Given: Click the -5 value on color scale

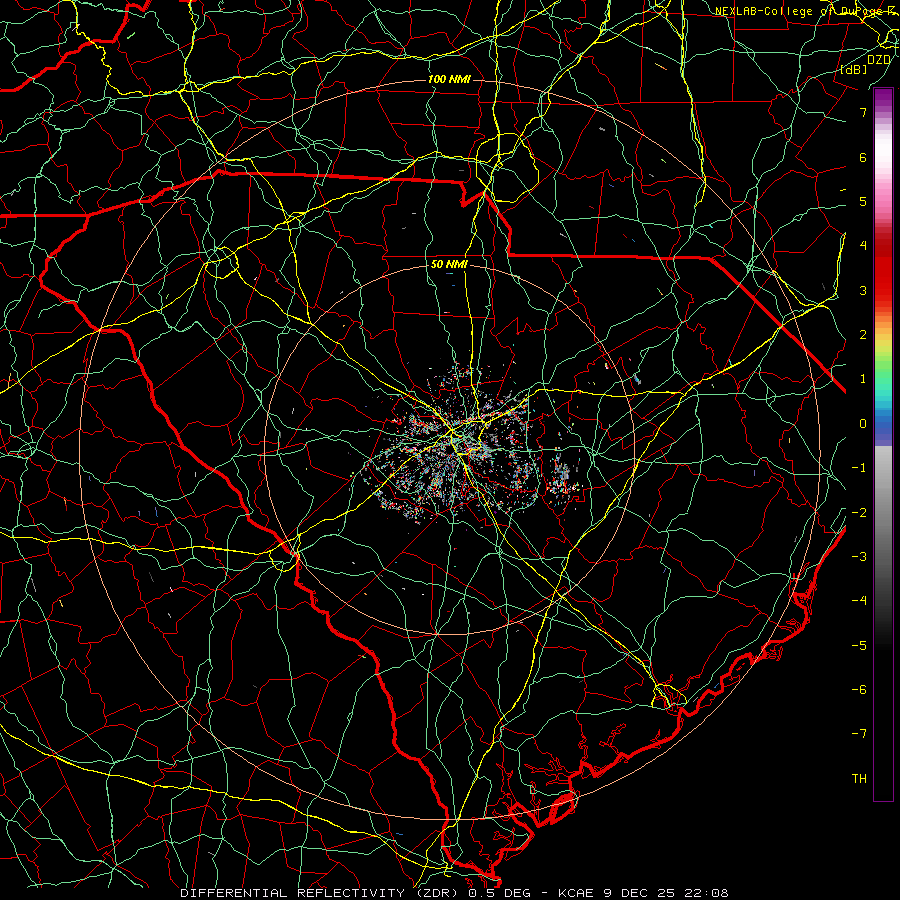Looking at the screenshot, I should (859, 646).
